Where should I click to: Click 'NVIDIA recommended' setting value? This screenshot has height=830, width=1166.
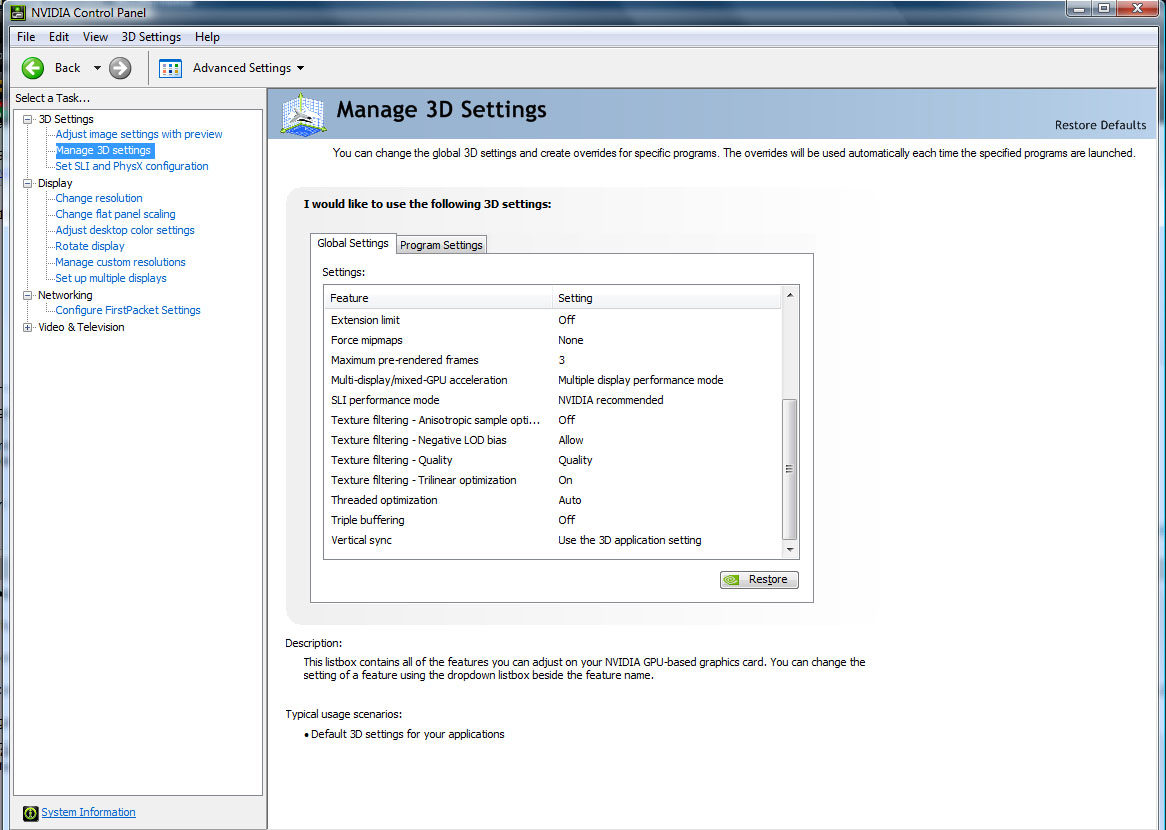pyautogui.click(x=611, y=400)
